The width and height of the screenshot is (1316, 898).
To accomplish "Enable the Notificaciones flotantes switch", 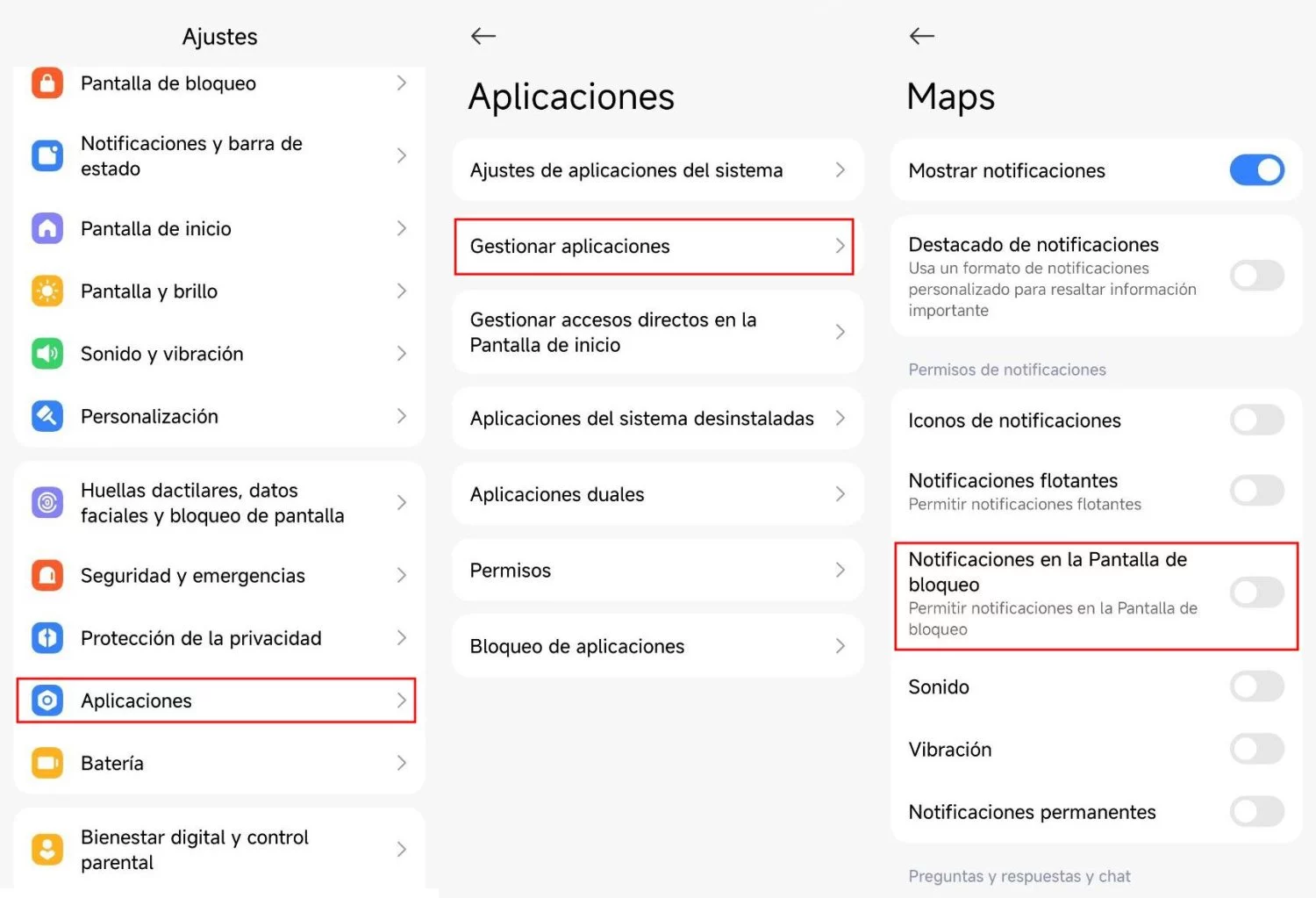I will [x=1256, y=491].
